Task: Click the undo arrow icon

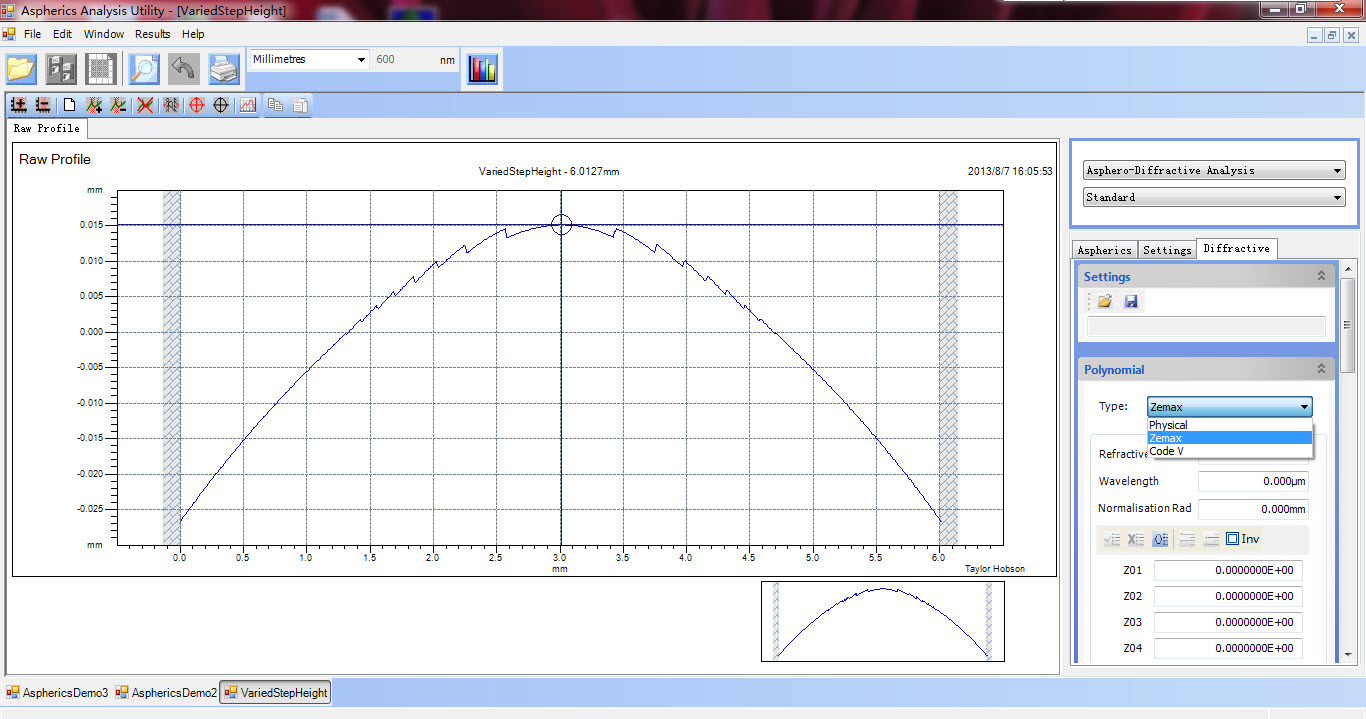Action: pyautogui.click(x=183, y=69)
